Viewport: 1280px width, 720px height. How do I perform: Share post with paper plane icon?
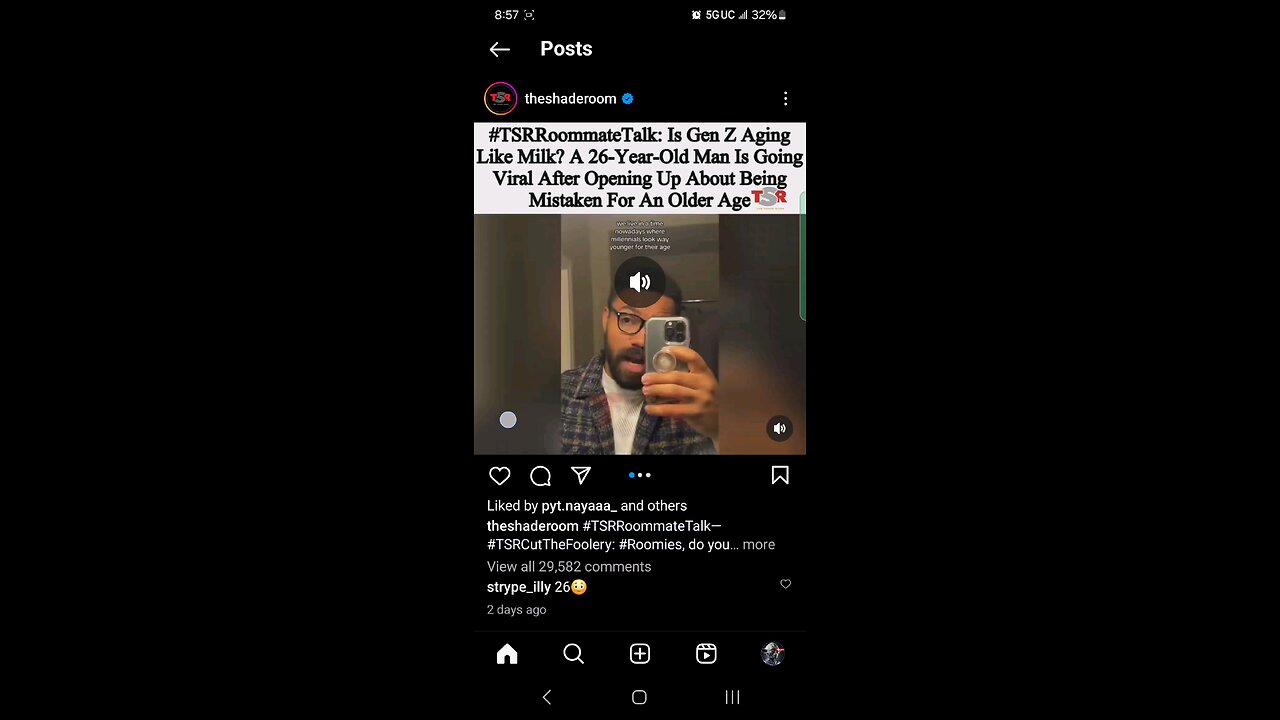click(x=581, y=476)
